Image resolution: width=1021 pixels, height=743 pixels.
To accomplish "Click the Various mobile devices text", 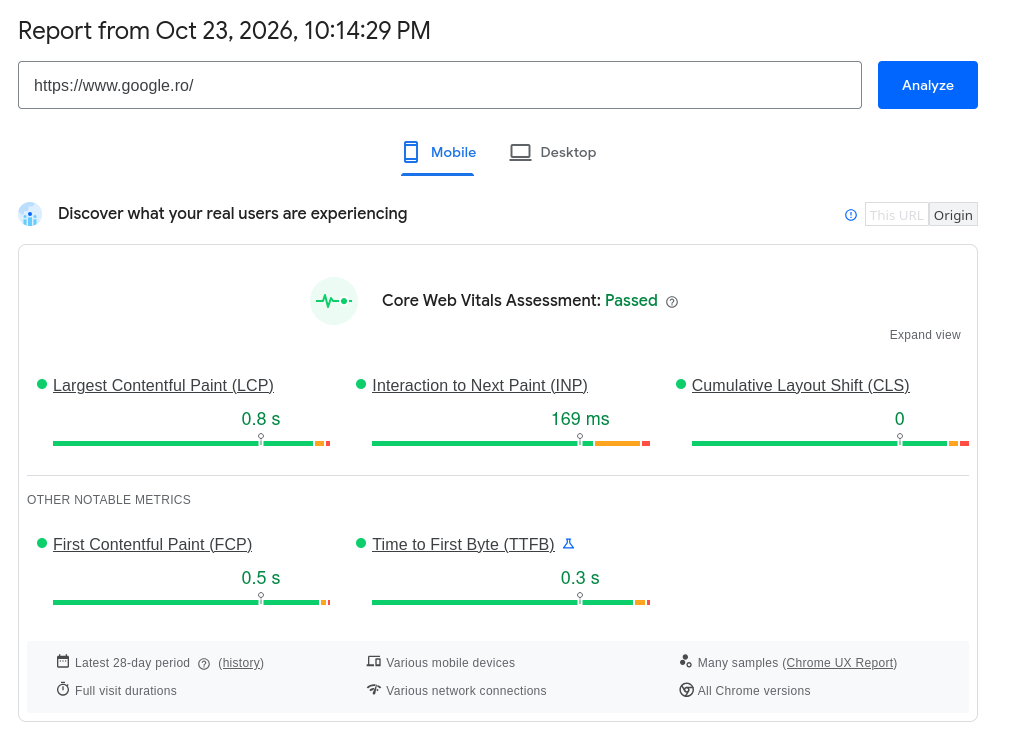I will click(x=451, y=663).
